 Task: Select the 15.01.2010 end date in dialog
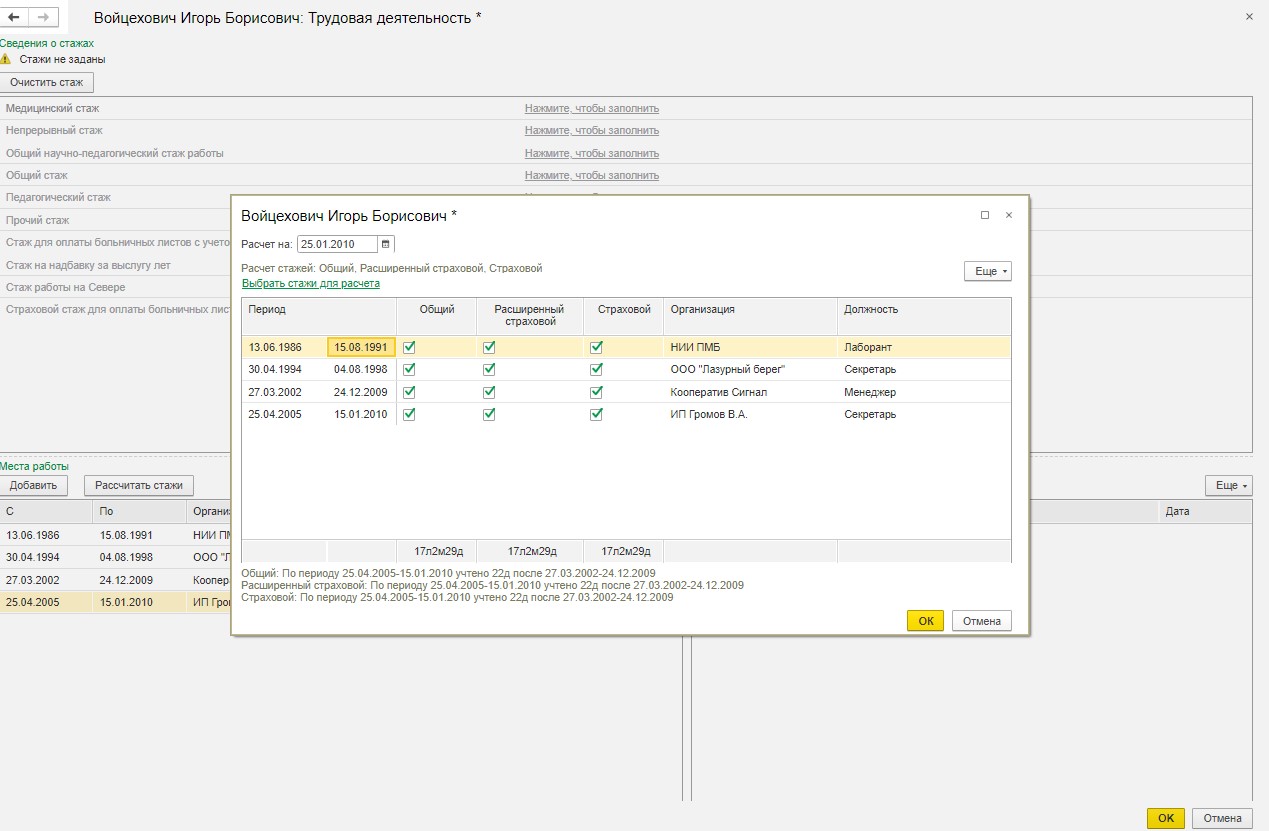click(361, 414)
